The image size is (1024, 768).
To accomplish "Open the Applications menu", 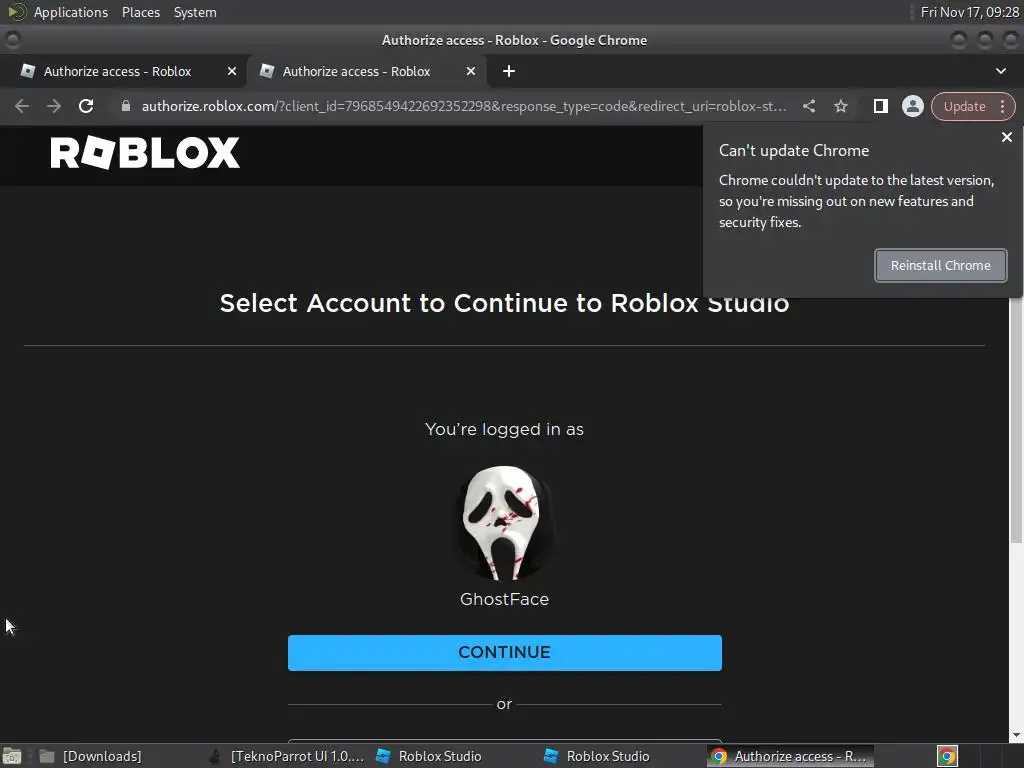I will tap(71, 12).
